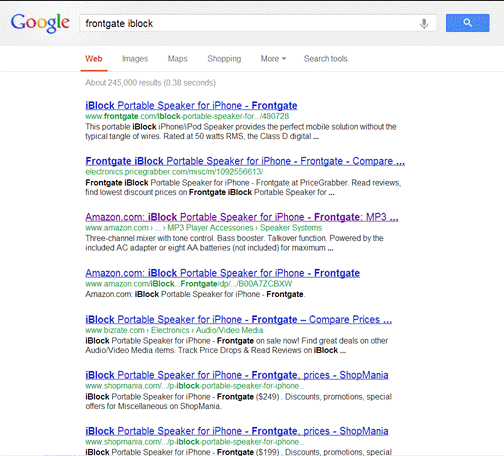504x456 pixels.
Task: Select the Web tab
Action: coord(94,59)
